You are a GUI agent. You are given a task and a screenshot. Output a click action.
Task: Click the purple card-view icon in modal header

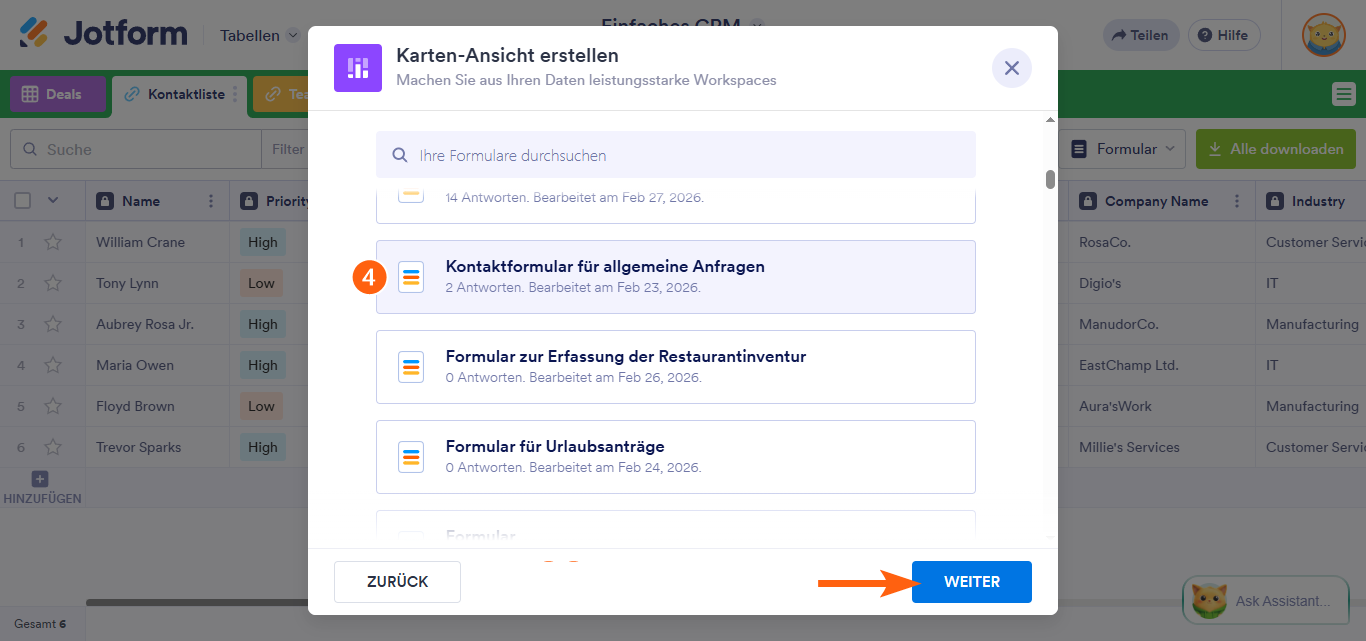[x=358, y=67]
